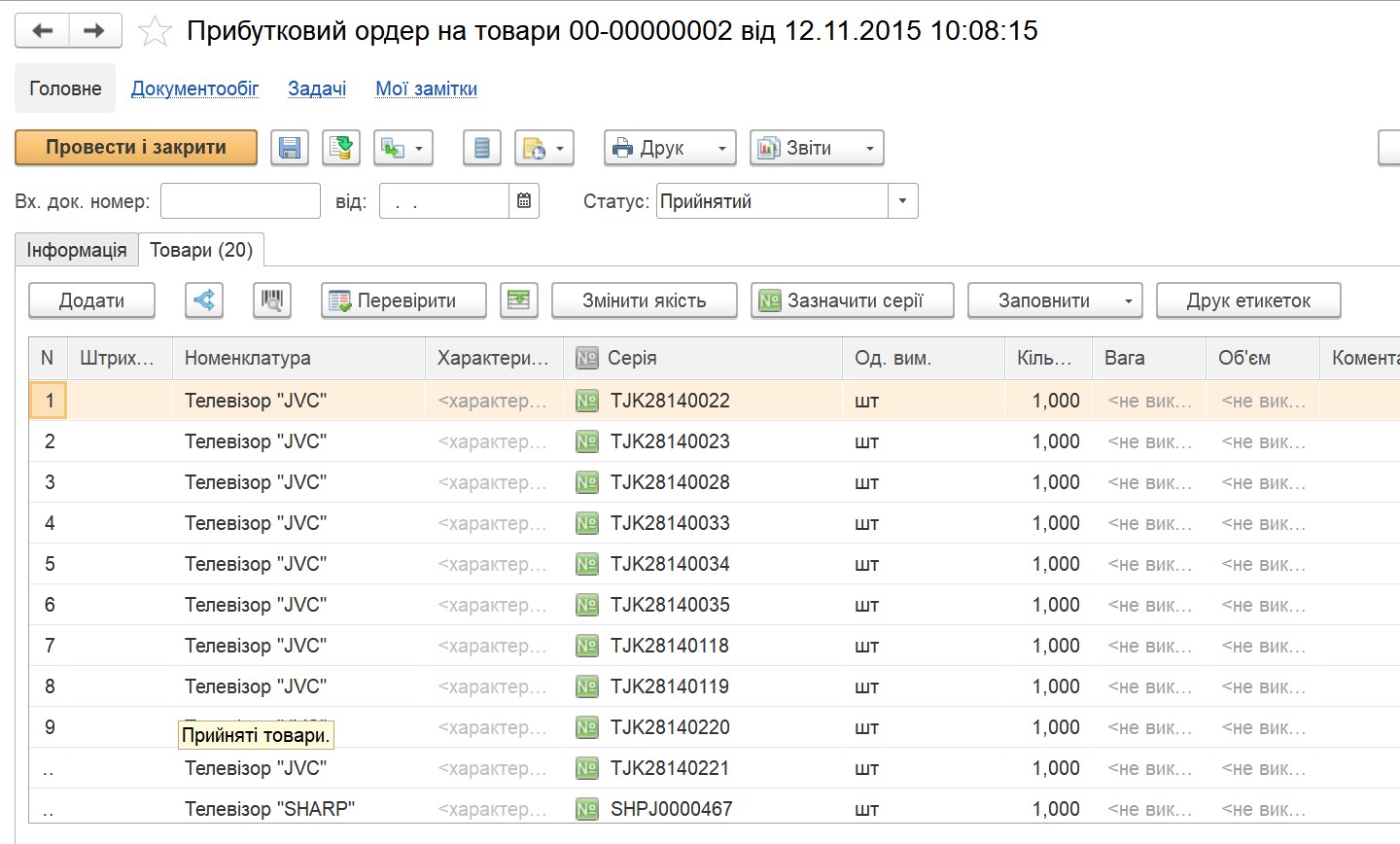The image size is (1400, 844).
Task: Open the Звіти reports menu
Action: pyautogui.click(x=817, y=148)
